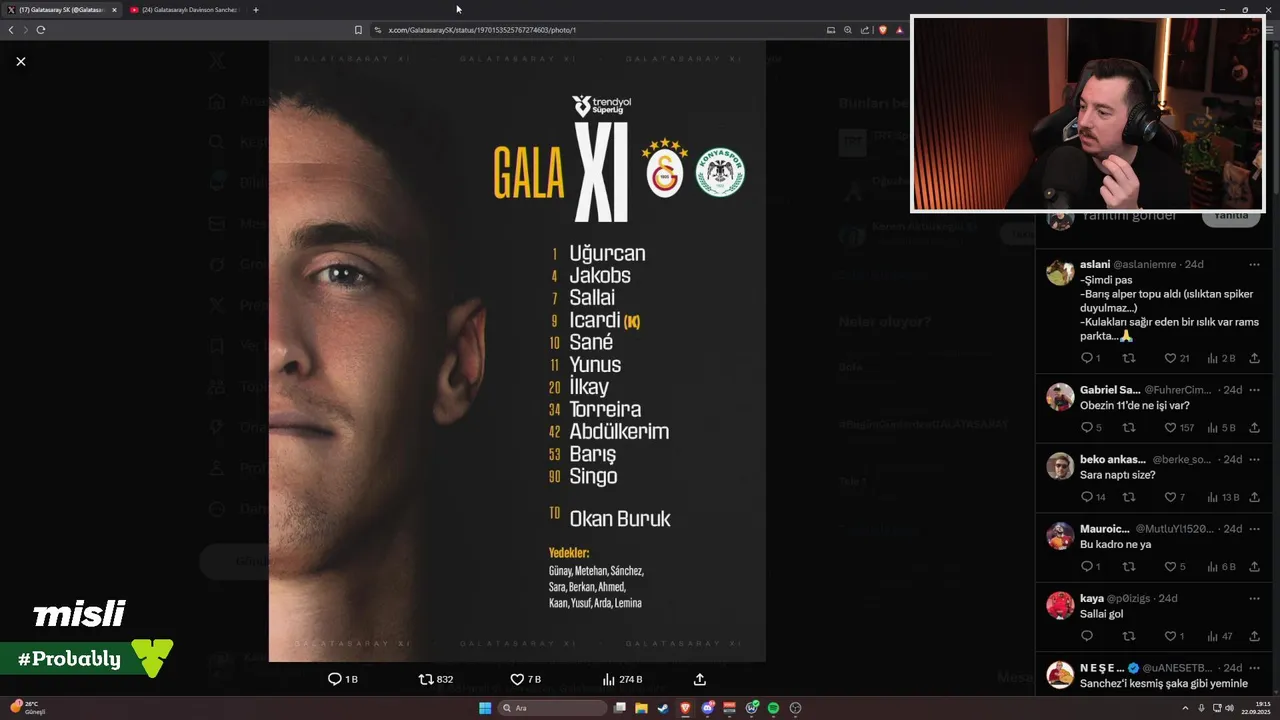The image size is (1280, 720).
Task: Open the Brave Shields icon
Action: (x=882, y=30)
